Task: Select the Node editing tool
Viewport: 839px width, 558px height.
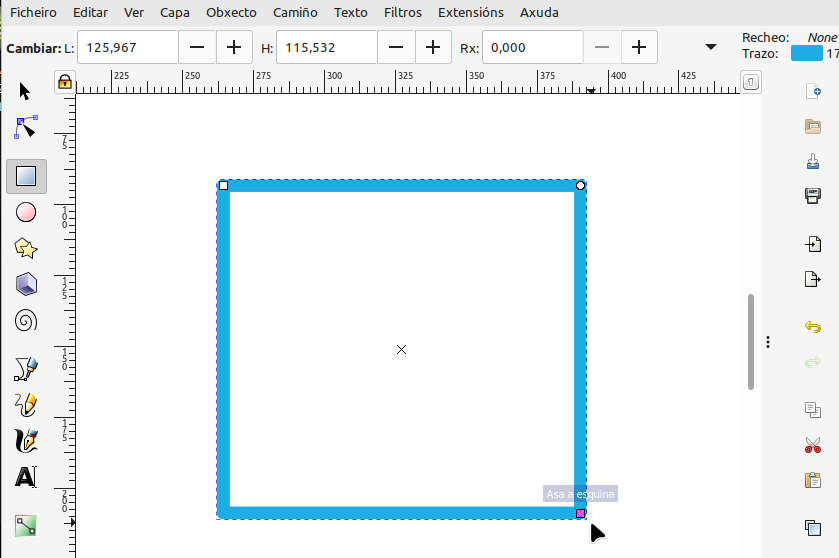Action: [x=26, y=127]
